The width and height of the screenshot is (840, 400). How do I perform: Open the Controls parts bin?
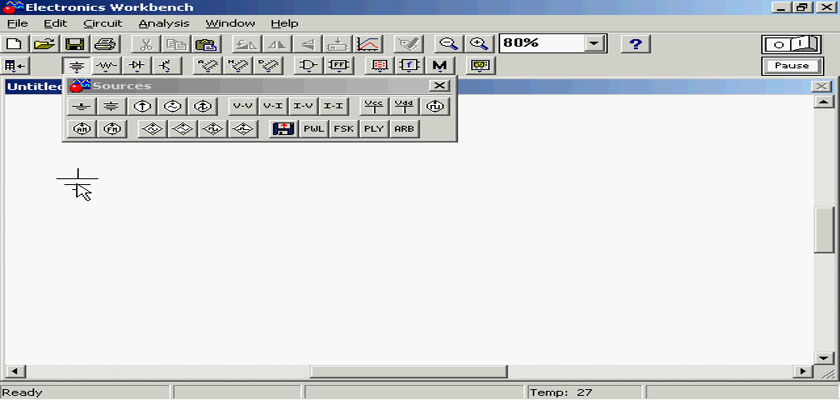410,65
